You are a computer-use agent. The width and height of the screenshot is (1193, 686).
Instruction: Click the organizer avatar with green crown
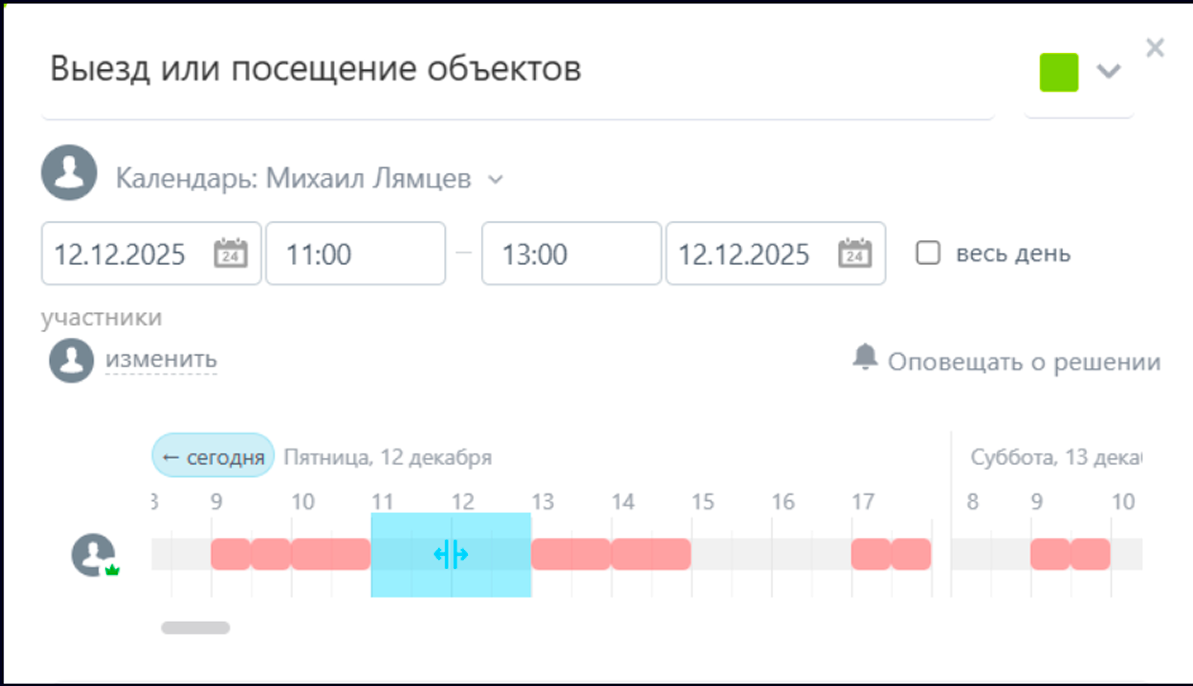coord(94,555)
